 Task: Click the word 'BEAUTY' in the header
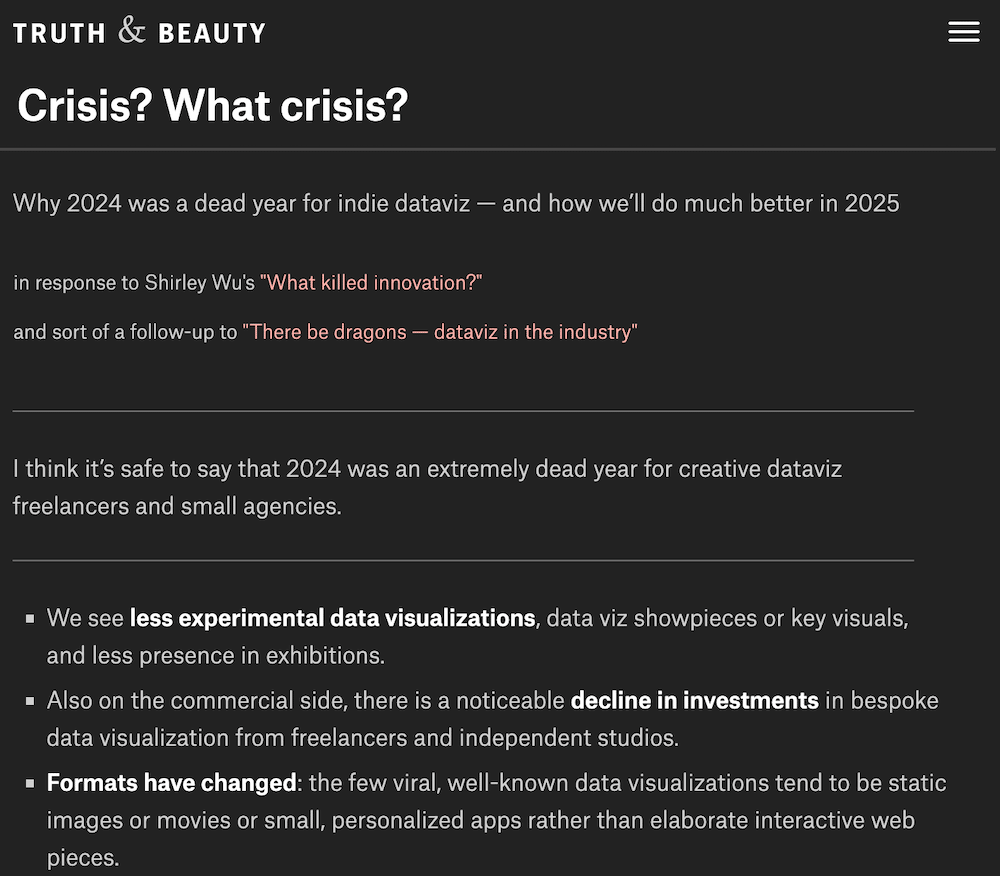[x=212, y=33]
